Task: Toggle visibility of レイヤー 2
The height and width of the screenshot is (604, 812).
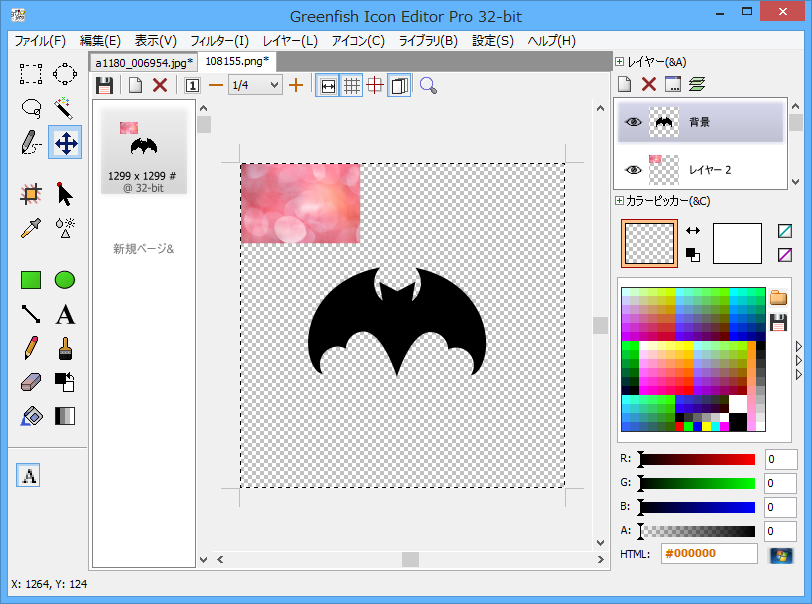Action: pos(633,170)
